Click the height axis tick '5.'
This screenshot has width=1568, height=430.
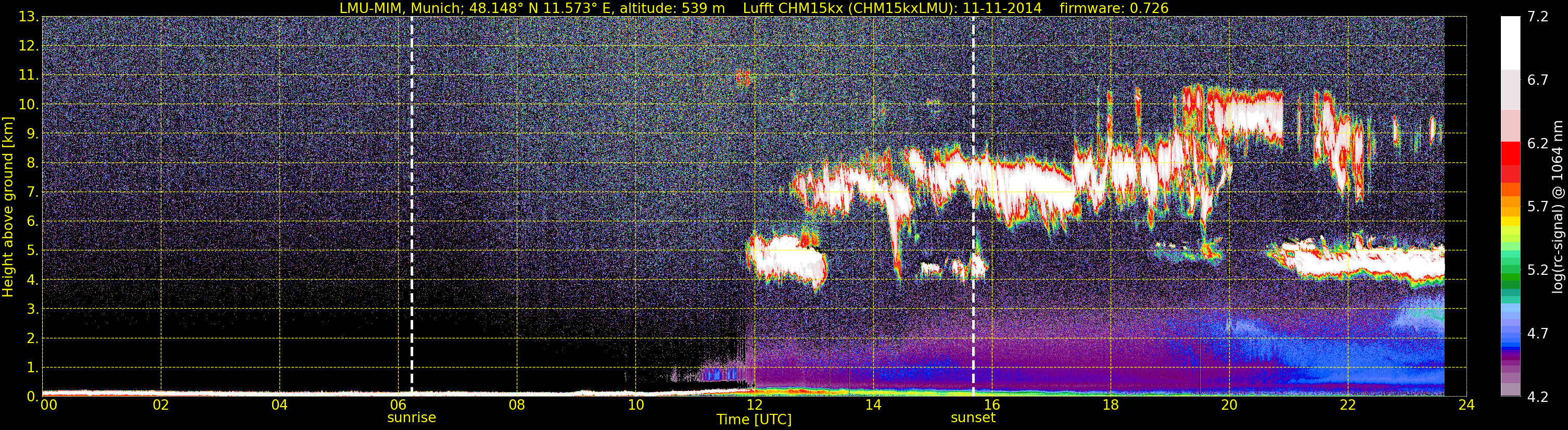point(32,251)
